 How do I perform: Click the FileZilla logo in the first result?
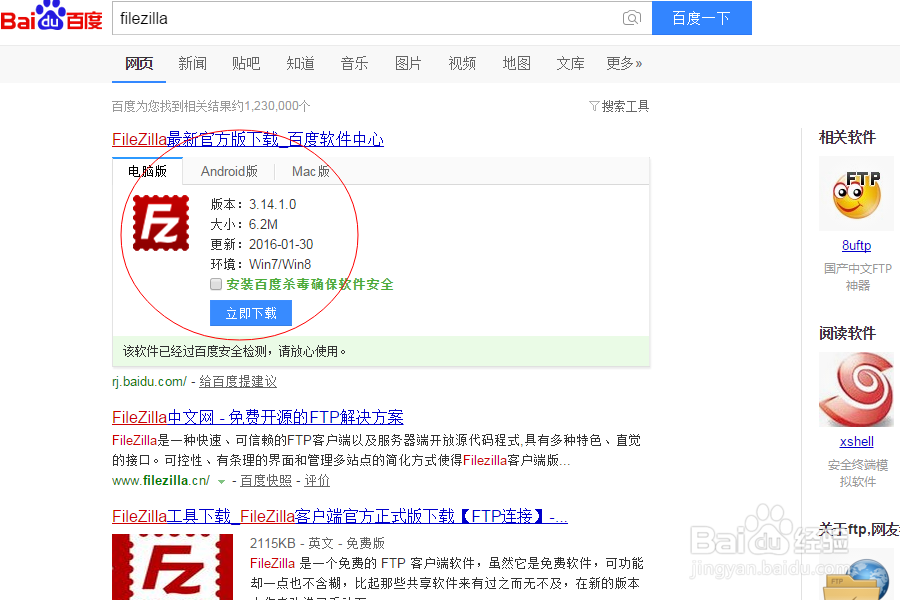tap(159, 222)
